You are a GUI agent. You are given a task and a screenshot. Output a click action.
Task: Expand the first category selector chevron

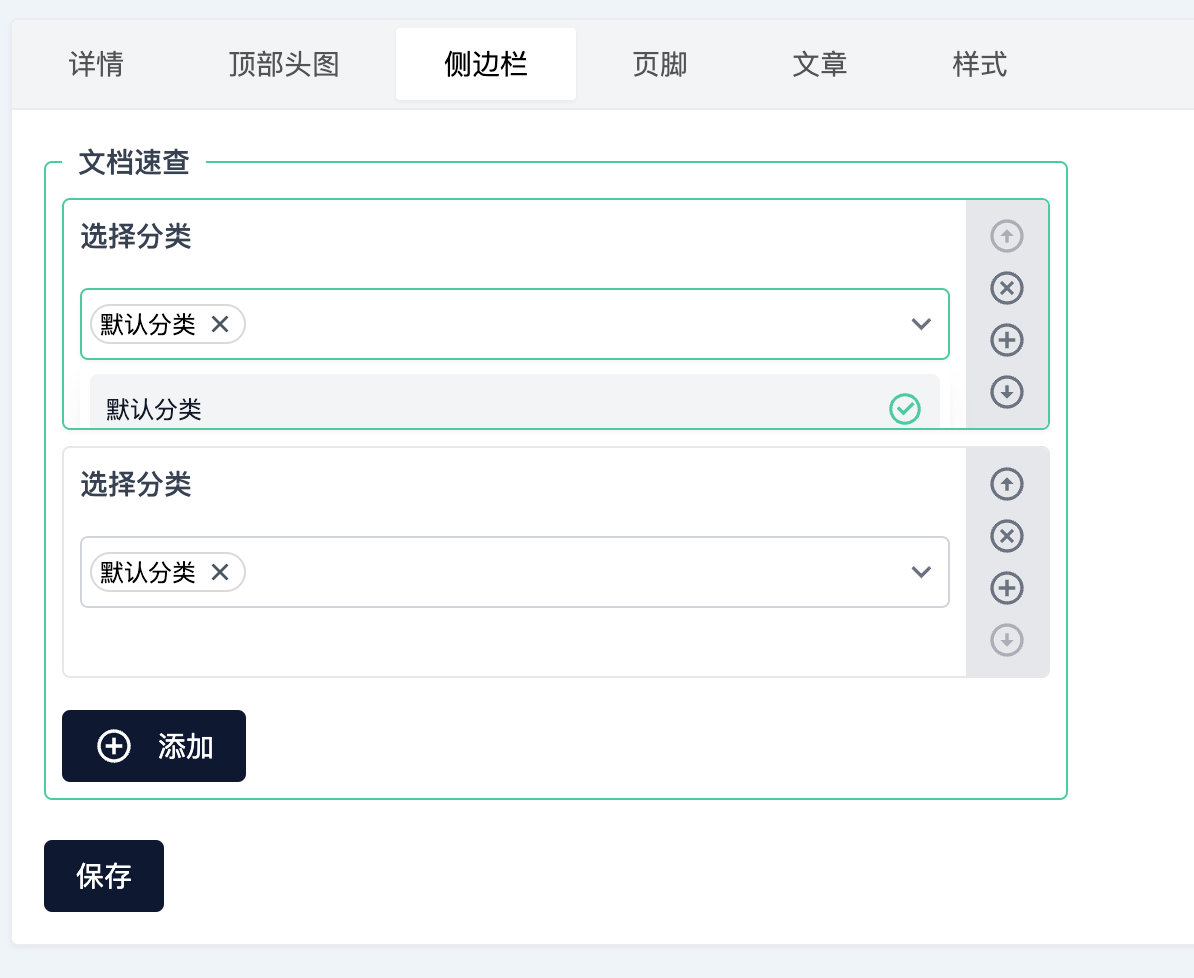[x=921, y=324]
